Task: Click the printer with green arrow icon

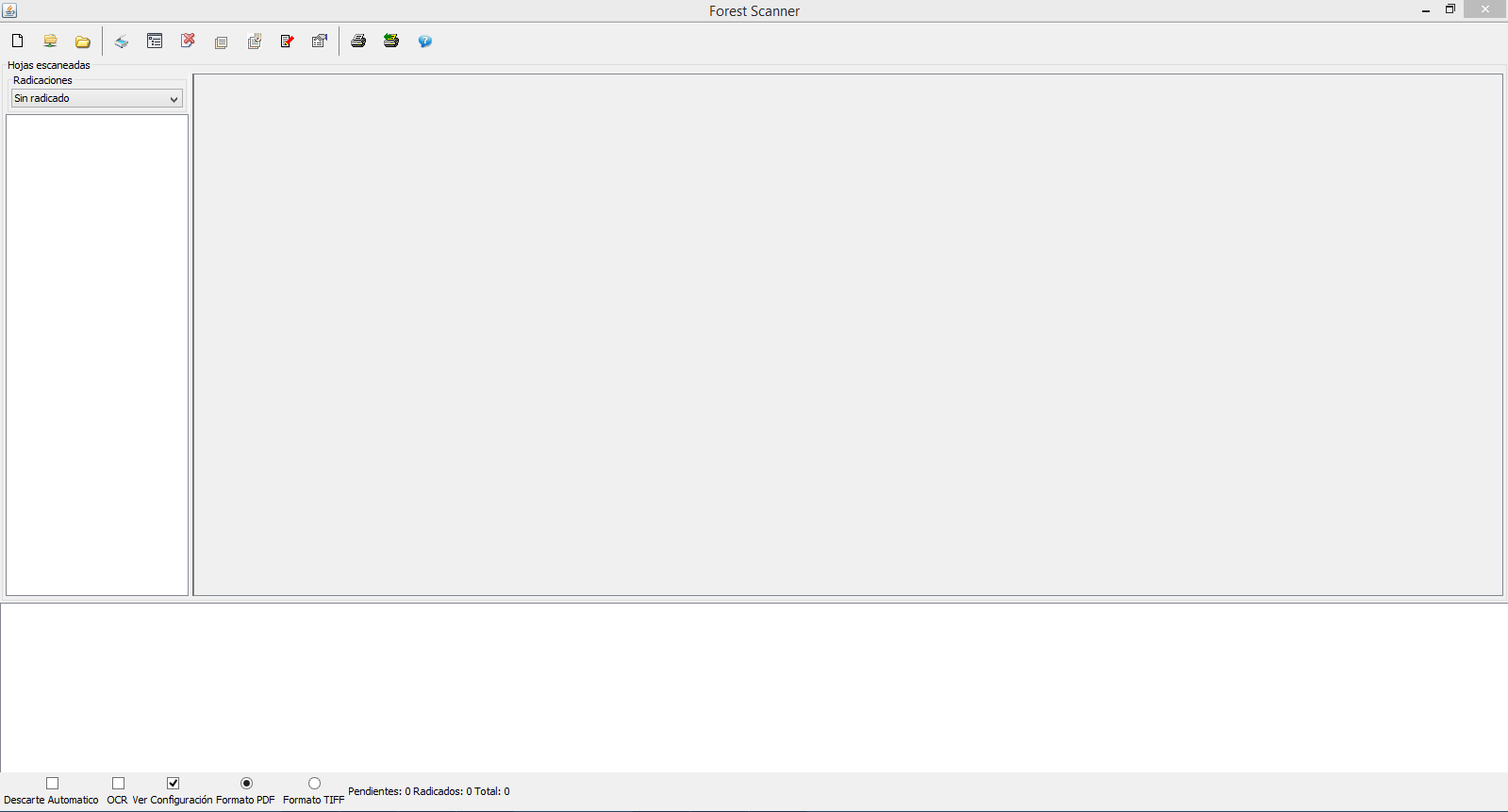Action: 391,41
